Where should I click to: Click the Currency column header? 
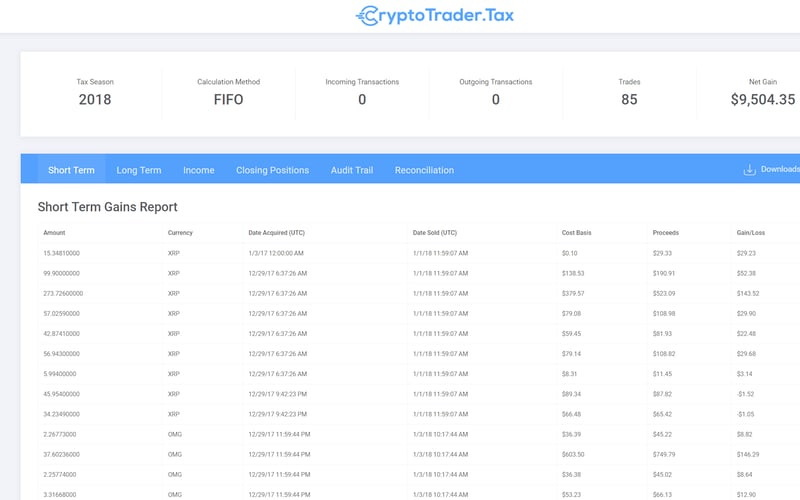coord(180,233)
